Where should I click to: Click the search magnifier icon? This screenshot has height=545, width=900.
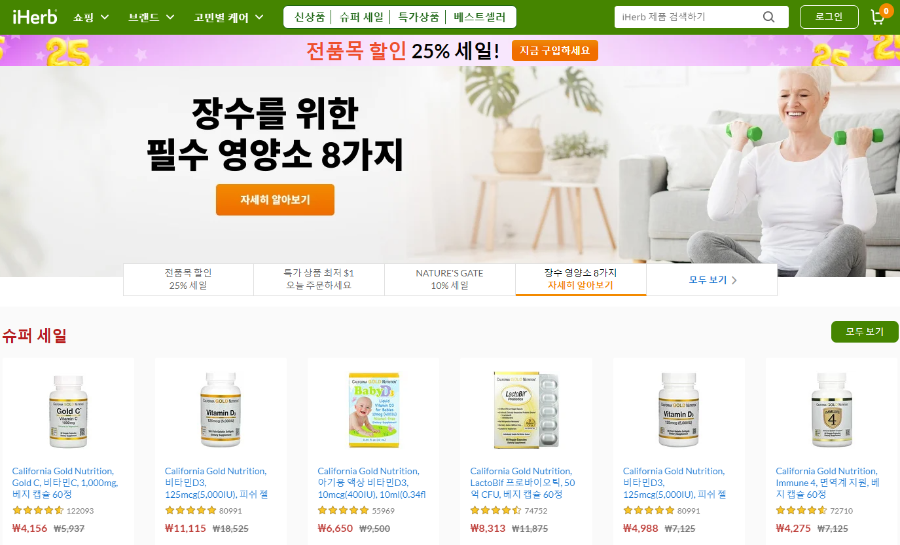769,17
